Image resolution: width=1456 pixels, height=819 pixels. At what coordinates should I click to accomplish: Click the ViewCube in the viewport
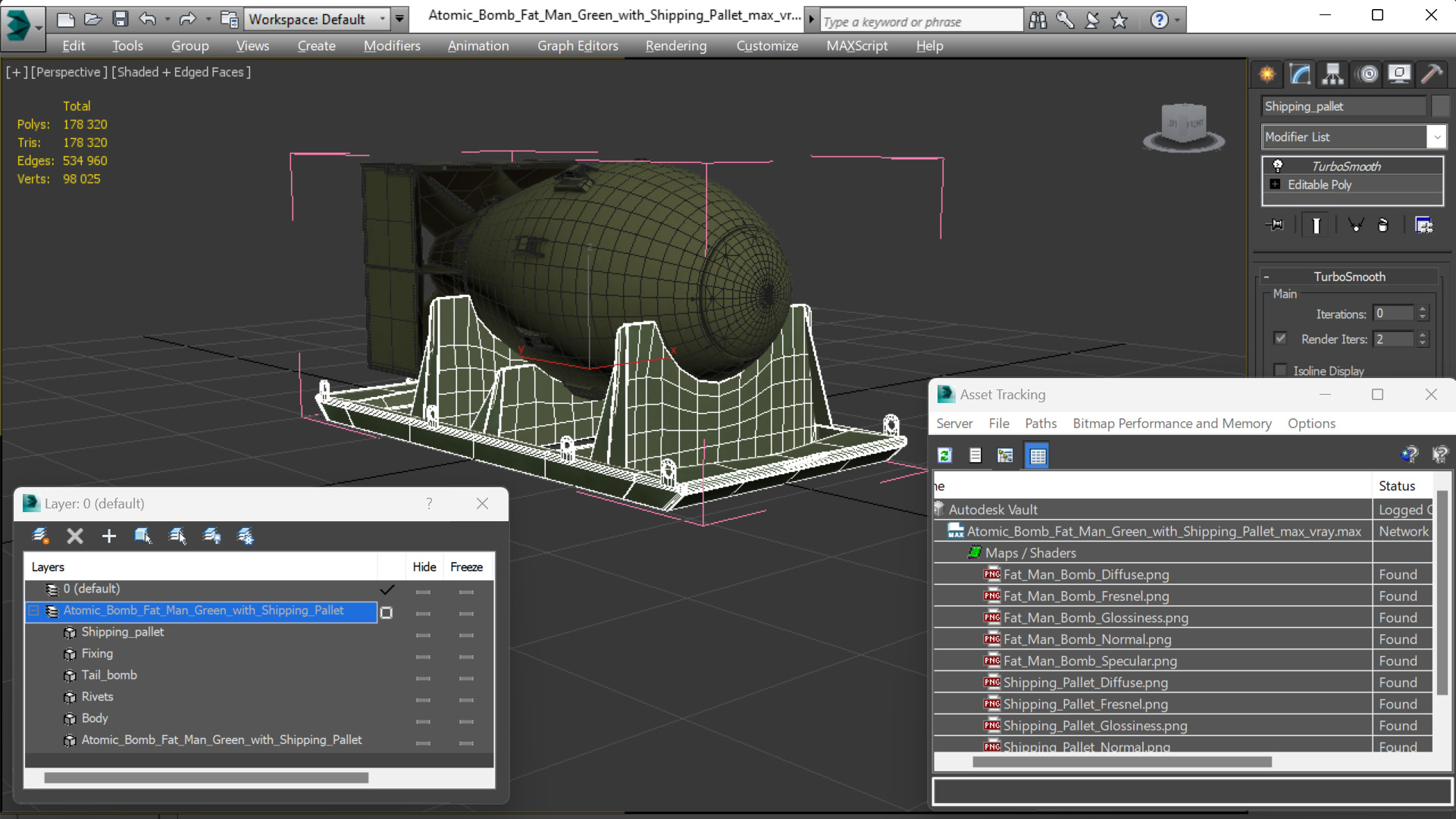coord(1184,127)
